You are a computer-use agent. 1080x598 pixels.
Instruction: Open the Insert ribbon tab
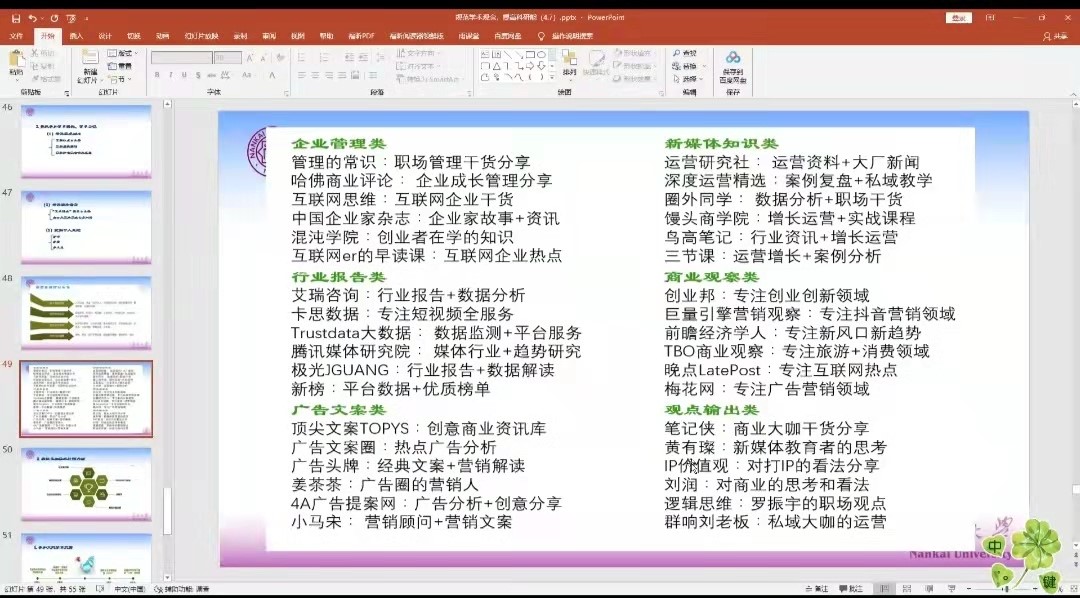(x=76, y=36)
